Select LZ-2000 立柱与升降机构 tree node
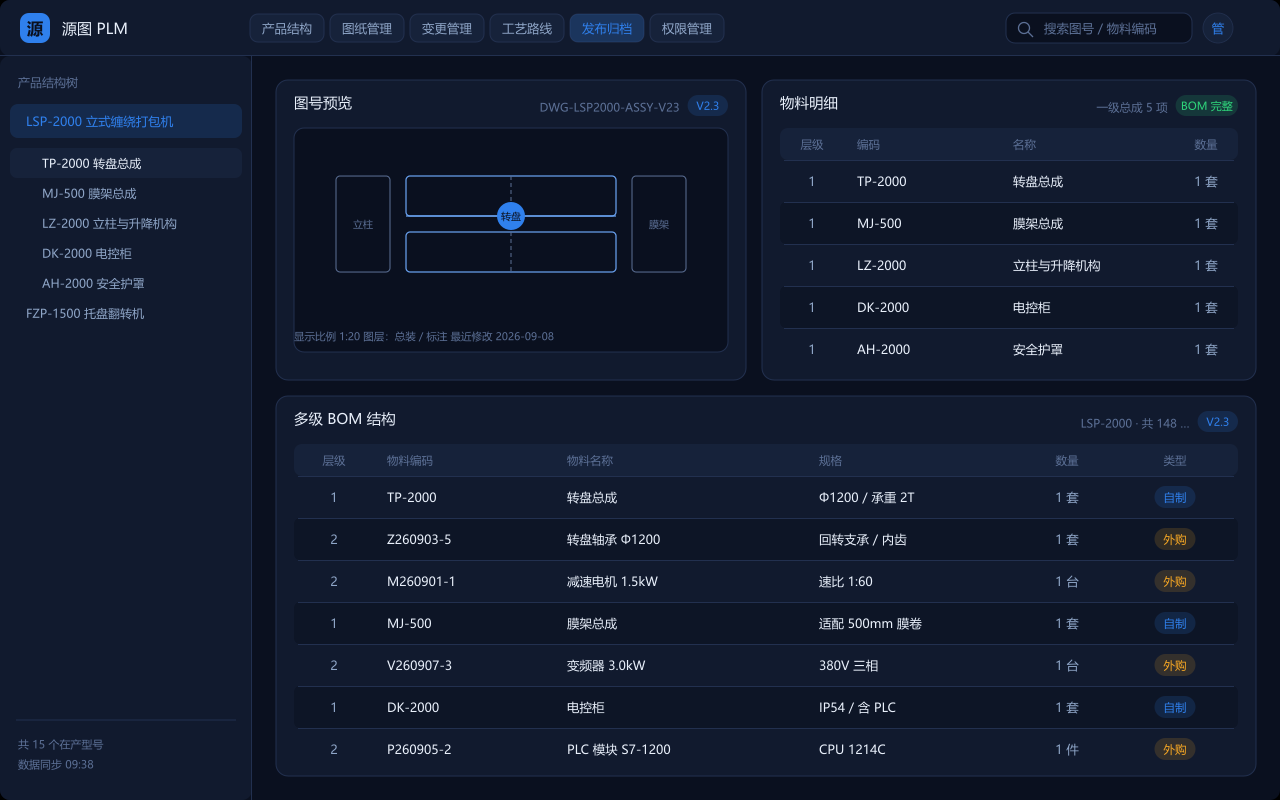1280x800 pixels. coord(126,223)
